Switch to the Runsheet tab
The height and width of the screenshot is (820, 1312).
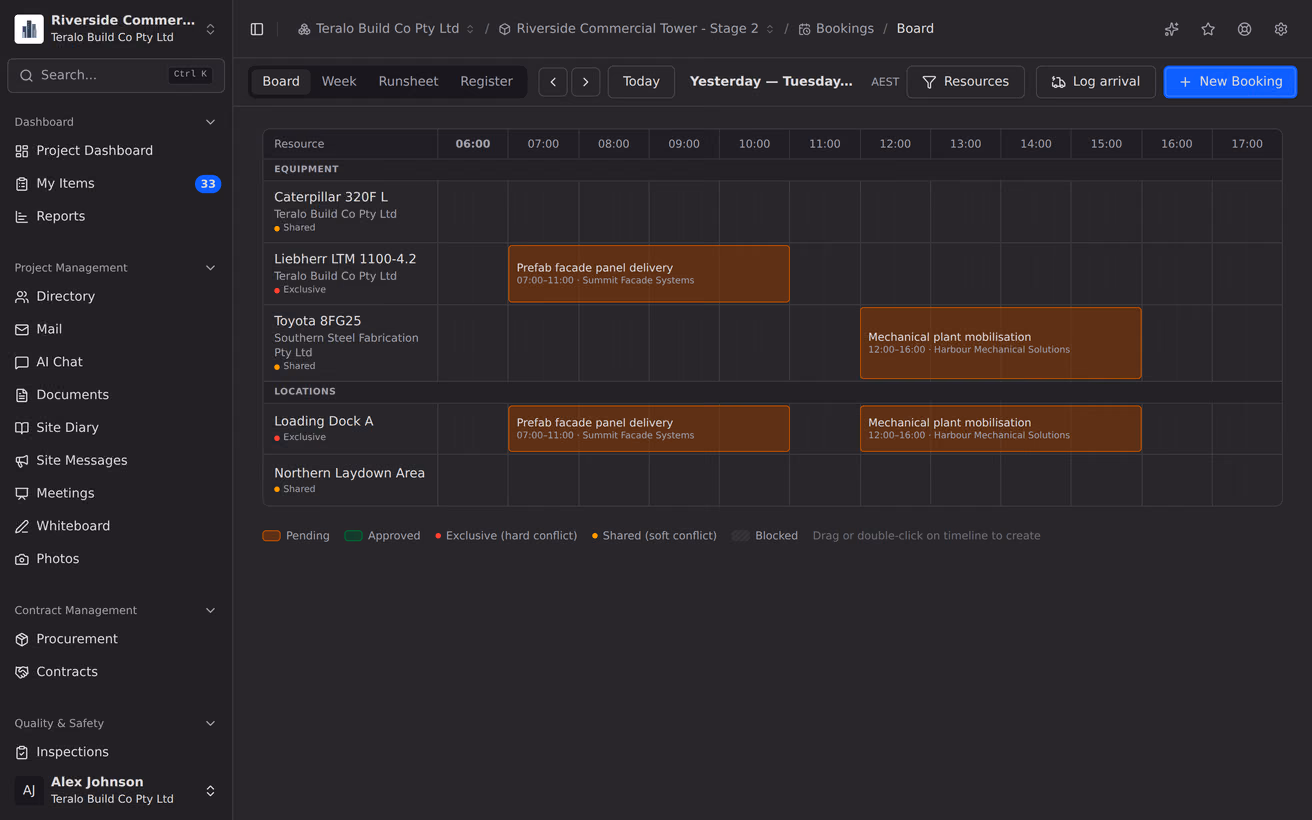tap(408, 82)
